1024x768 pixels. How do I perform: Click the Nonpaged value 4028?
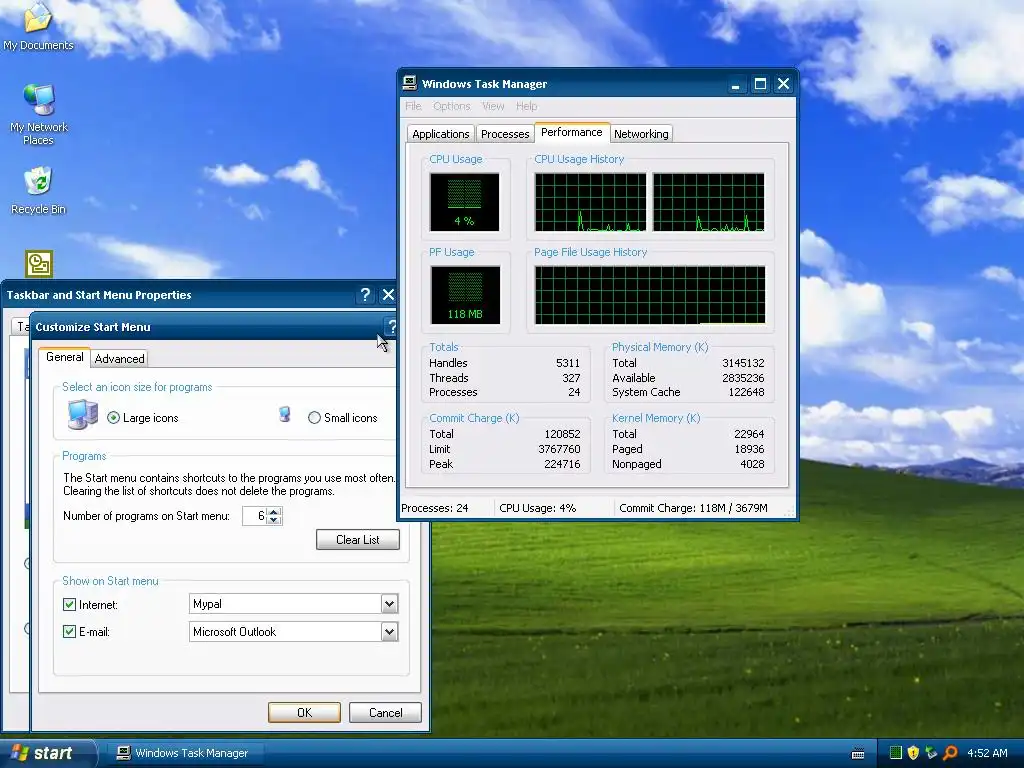752,464
